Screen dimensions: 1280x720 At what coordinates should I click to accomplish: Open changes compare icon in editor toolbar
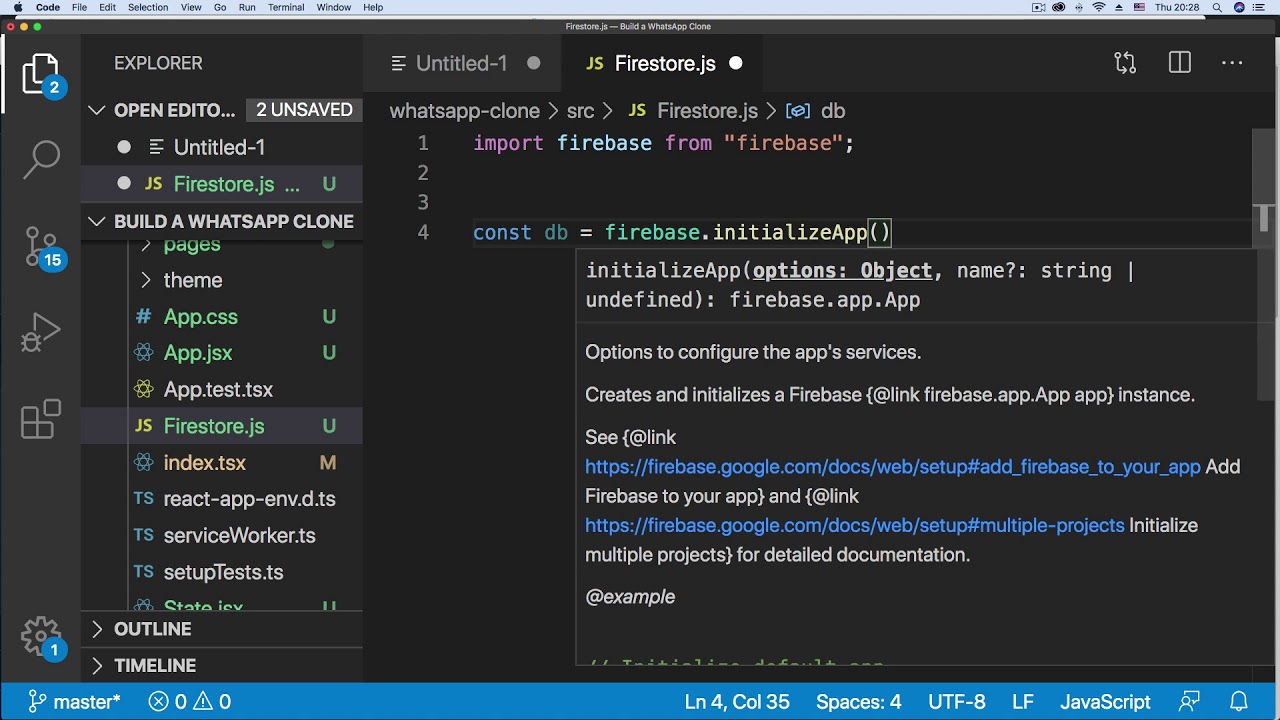coord(1125,63)
